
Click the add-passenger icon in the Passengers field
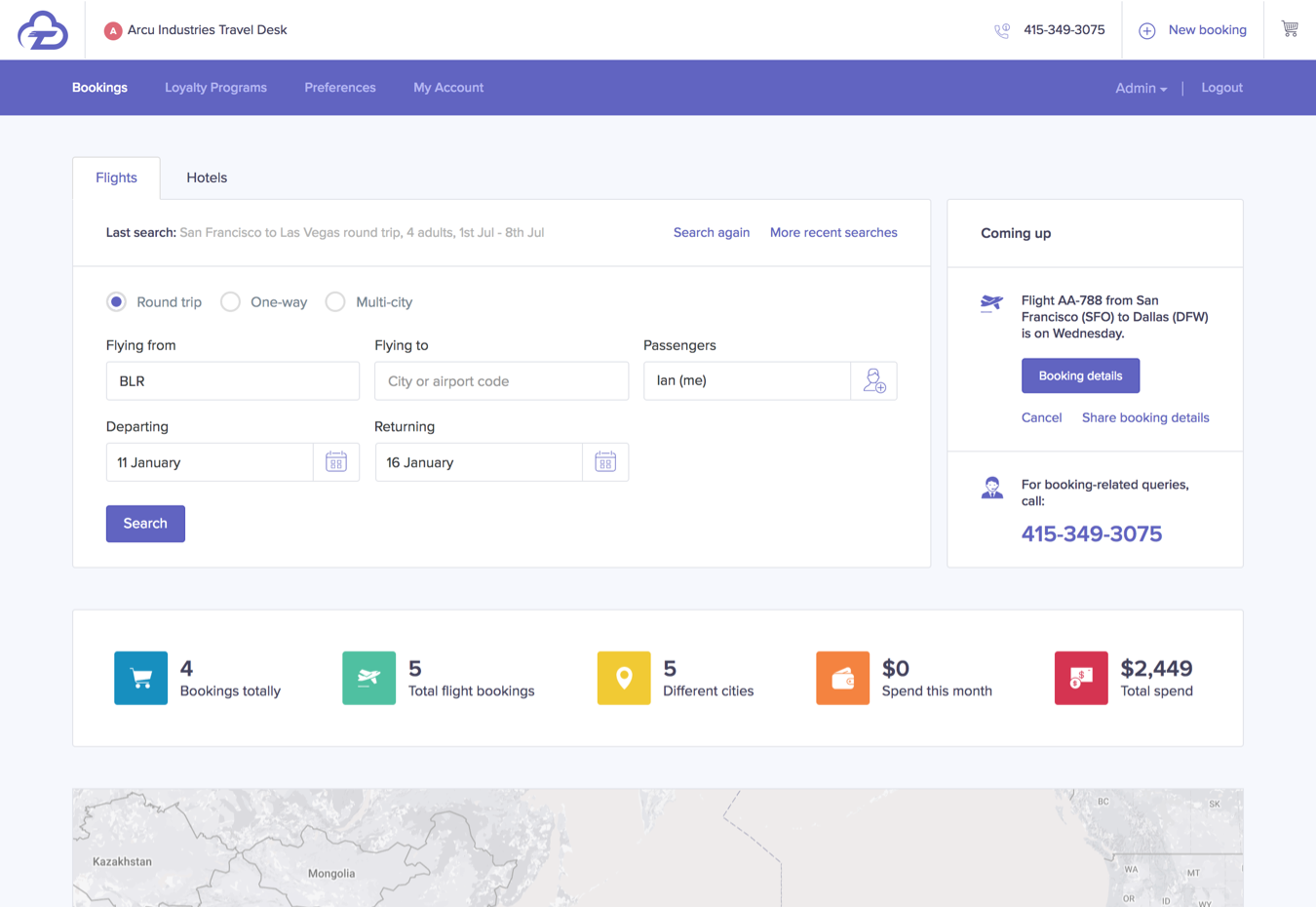pyautogui.click(x=874, y=381)
